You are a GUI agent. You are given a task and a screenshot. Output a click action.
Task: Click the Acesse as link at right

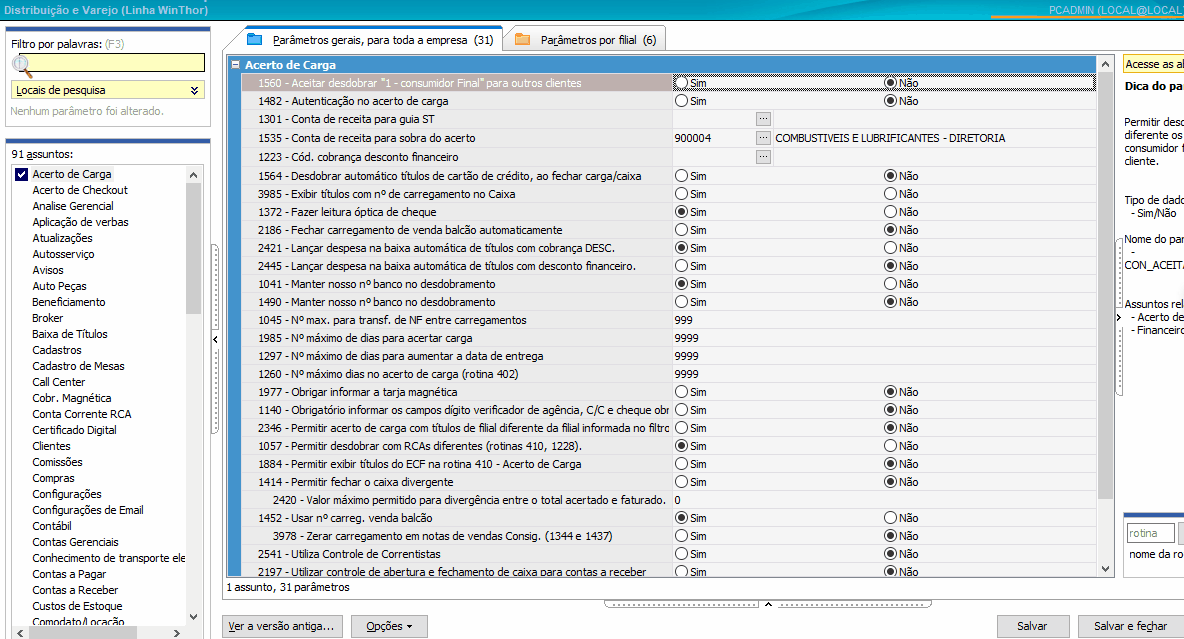[1154, 64]
